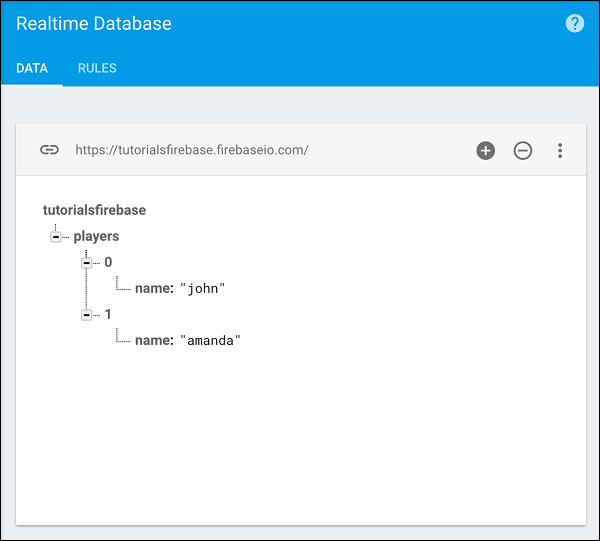Select the tutorialsfirebase root node
600x541 pixels.
[94, 210]
